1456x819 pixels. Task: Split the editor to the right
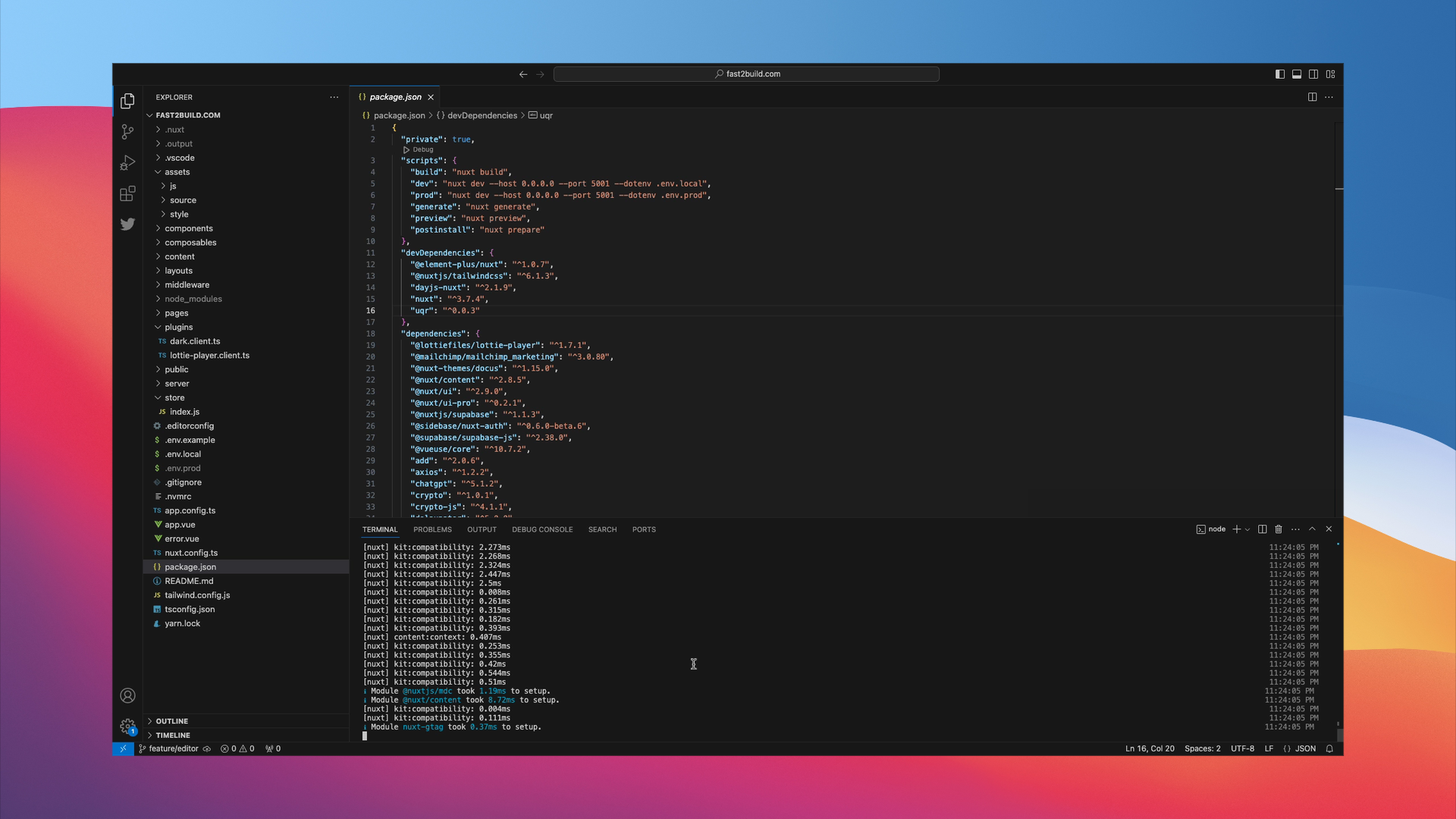(1312, 97)
